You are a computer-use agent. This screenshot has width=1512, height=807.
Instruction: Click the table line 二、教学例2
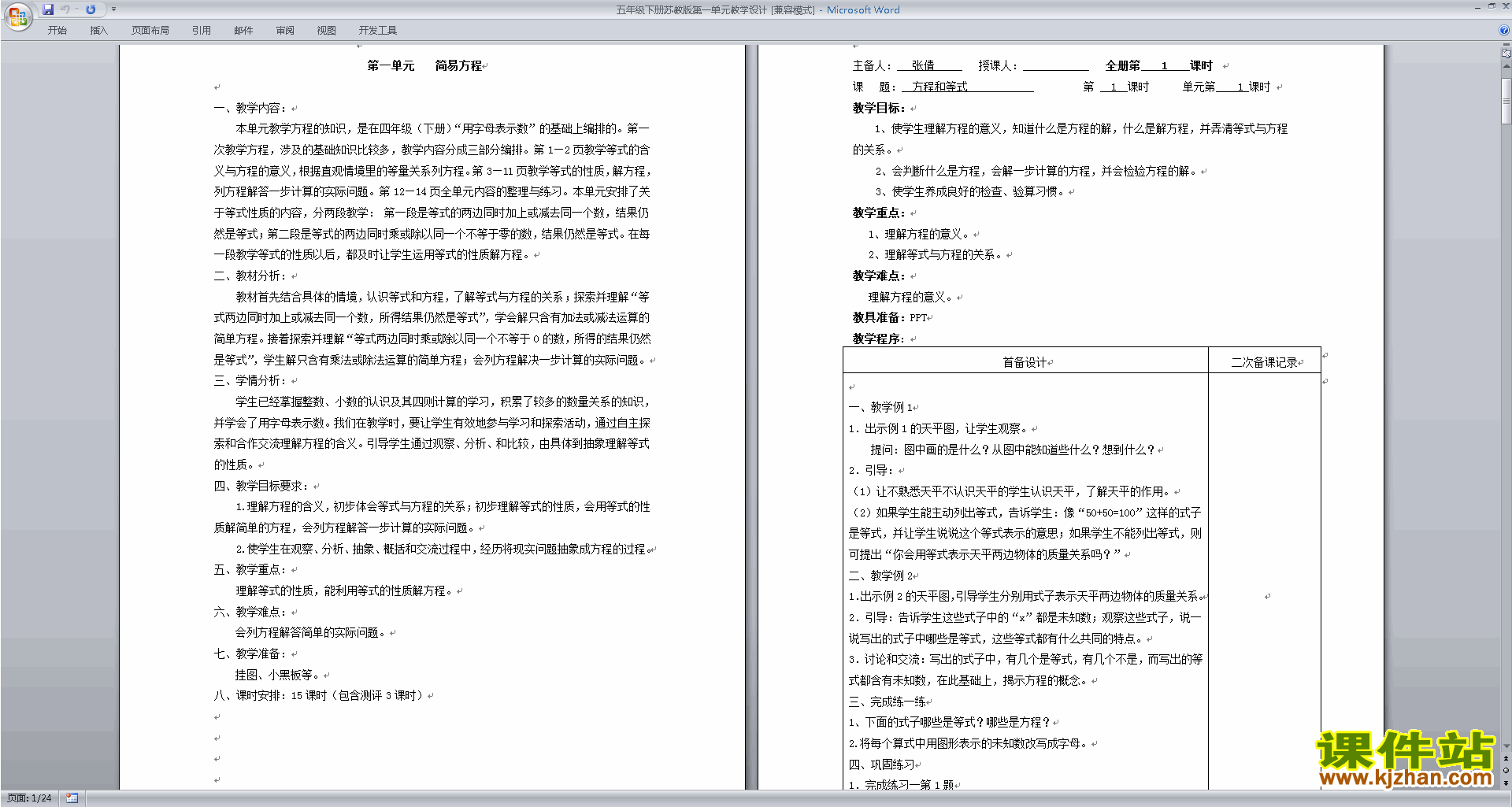(880, 576)
